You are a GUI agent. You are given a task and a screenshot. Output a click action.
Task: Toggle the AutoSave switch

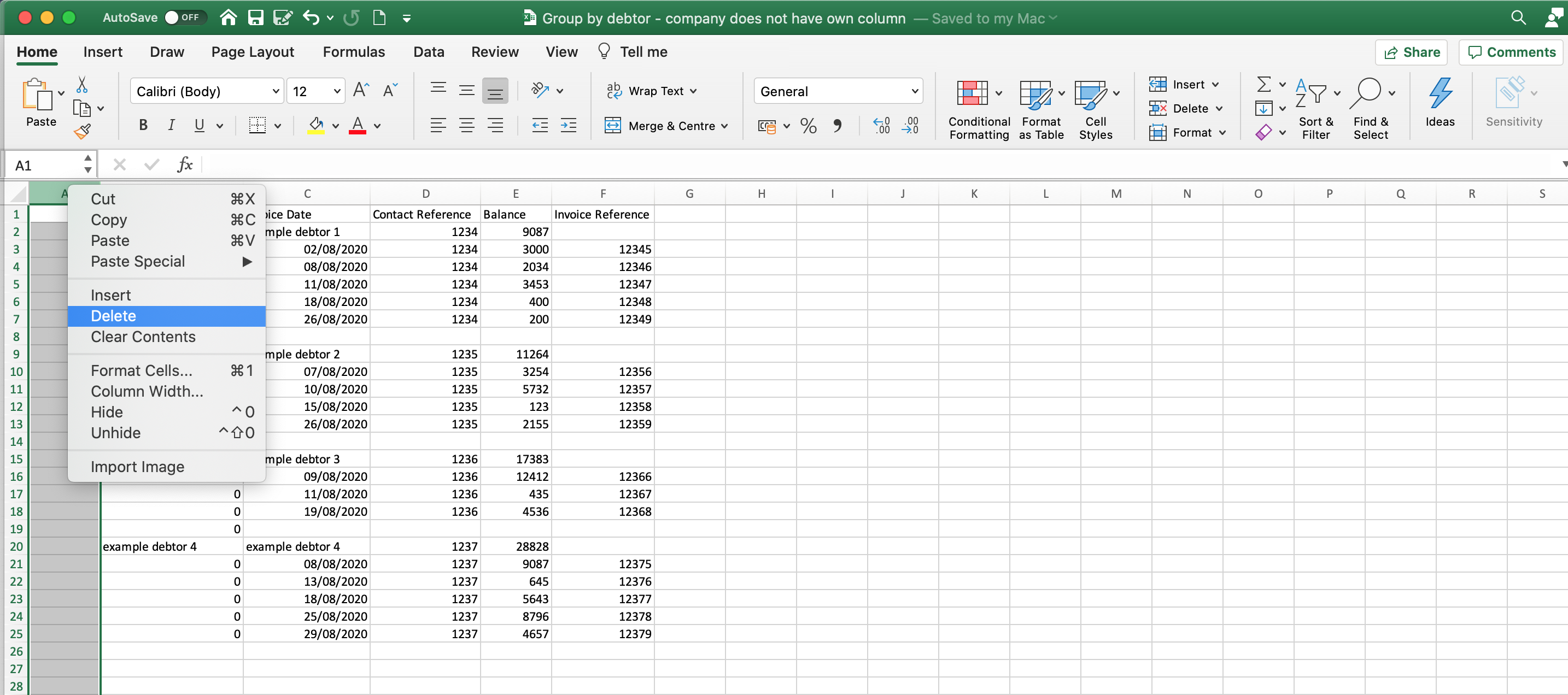click(x=184, y=17)
